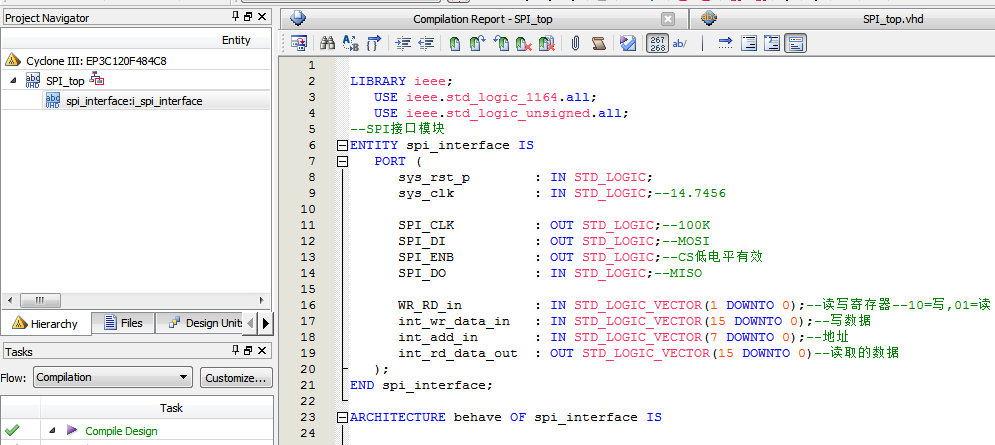Click the Customize... button
Screen dimensions: 995x445
tap(236, 377)
